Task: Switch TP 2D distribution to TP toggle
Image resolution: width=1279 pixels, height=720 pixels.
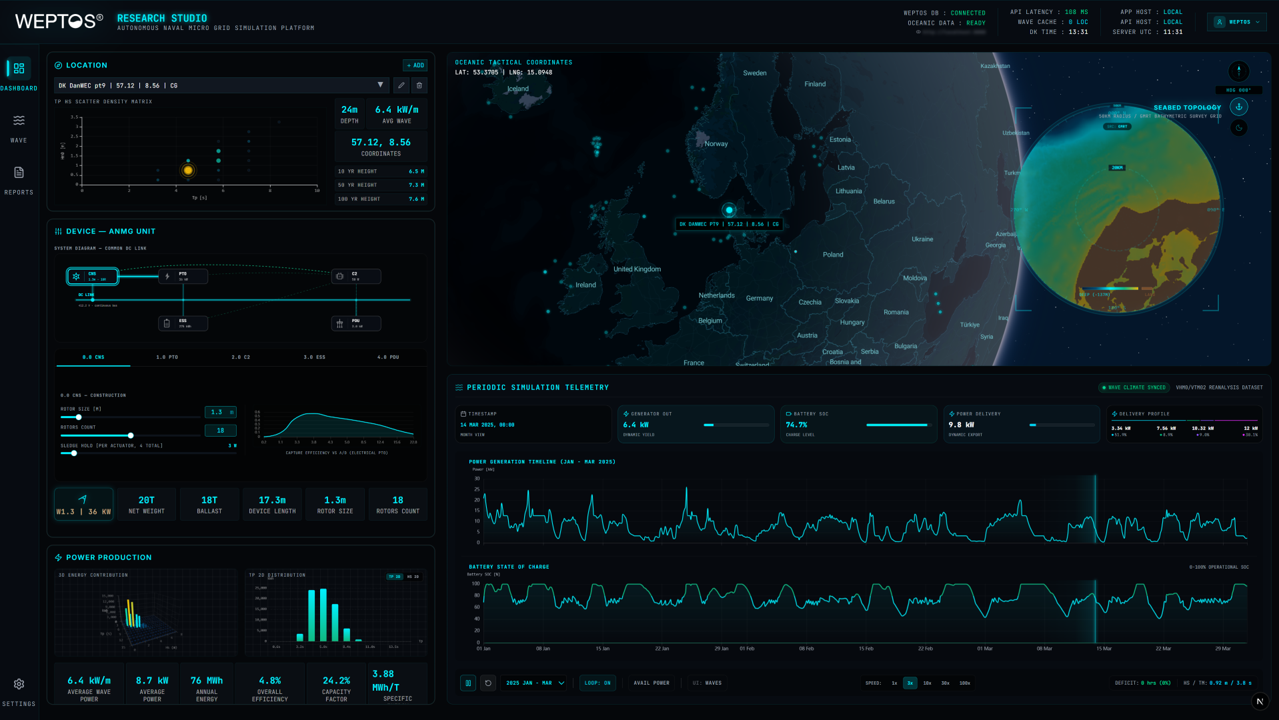Action: 394,577
